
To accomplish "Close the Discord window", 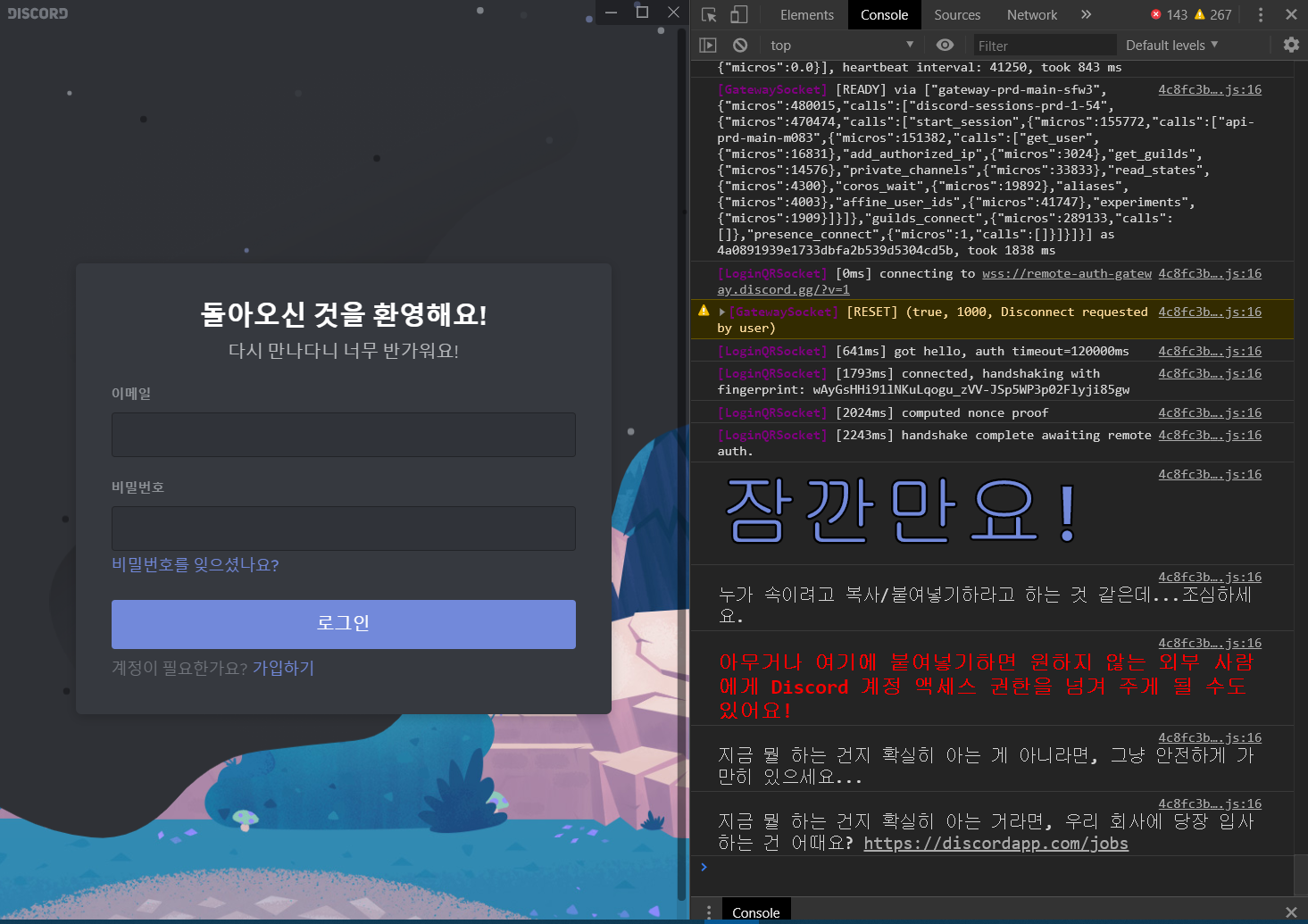I will click(x=673, y=12).
